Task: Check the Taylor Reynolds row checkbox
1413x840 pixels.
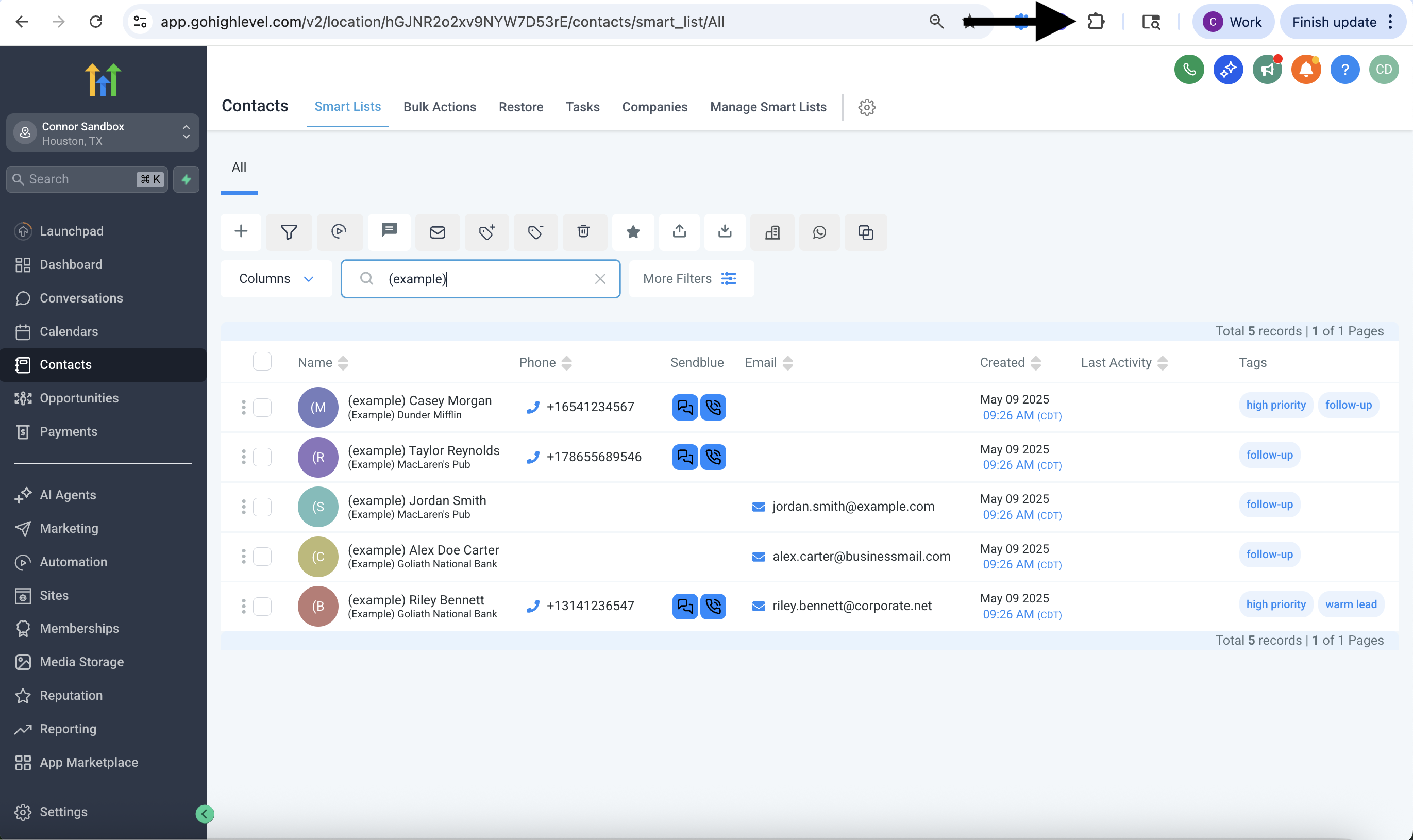Action: (x=262, y=457)
